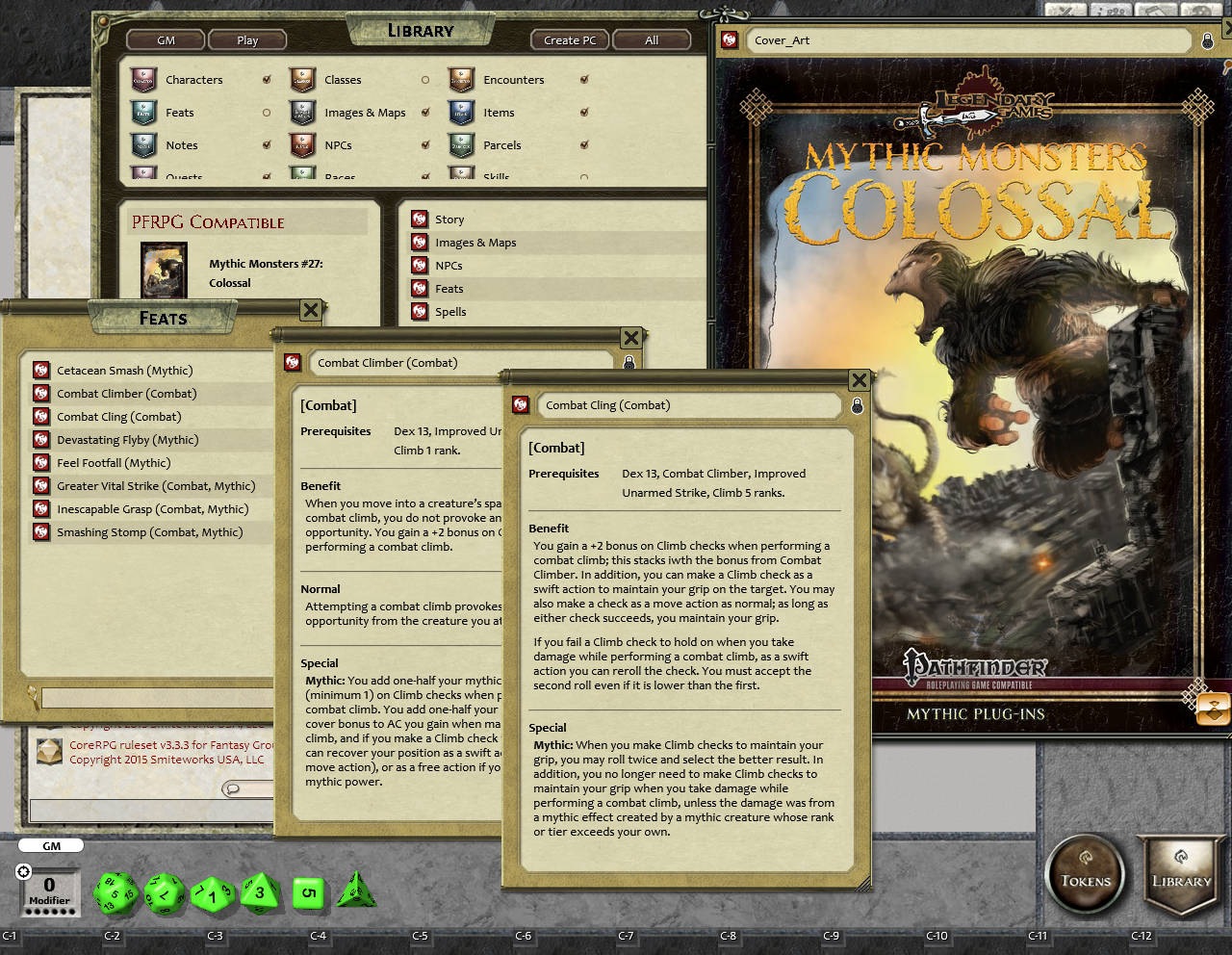1232x955 pixels.
Task: Switch to the Play tab
Action: click(x=247, y=39)
